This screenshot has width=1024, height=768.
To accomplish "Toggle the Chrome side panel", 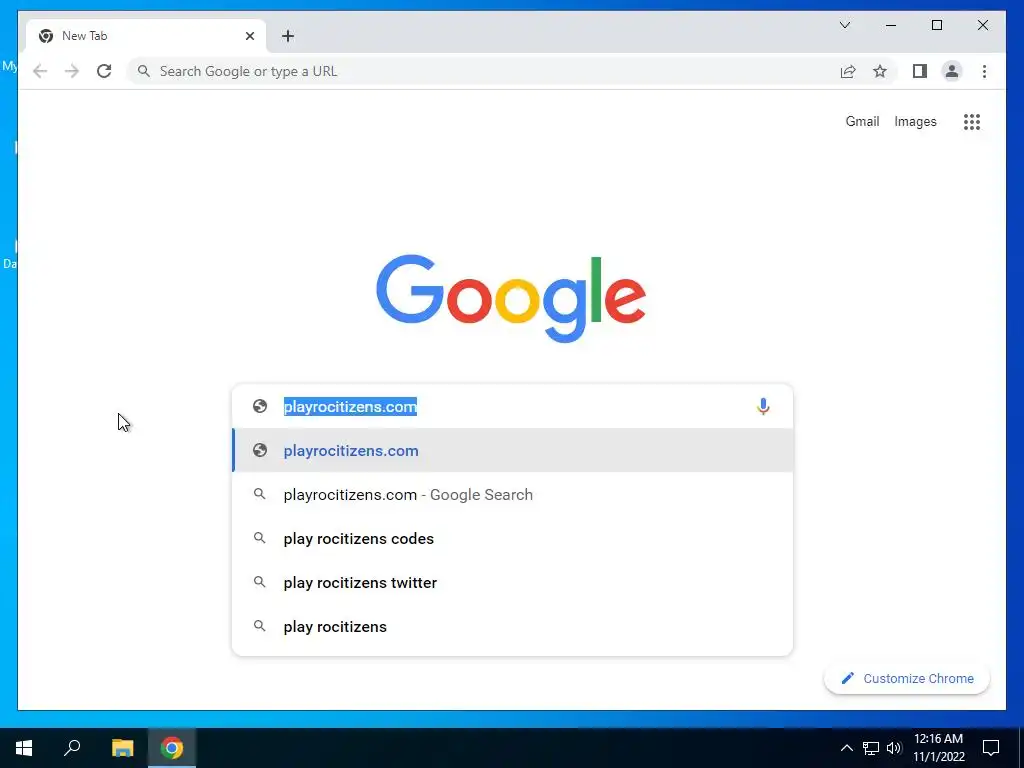I will (920, 71).
